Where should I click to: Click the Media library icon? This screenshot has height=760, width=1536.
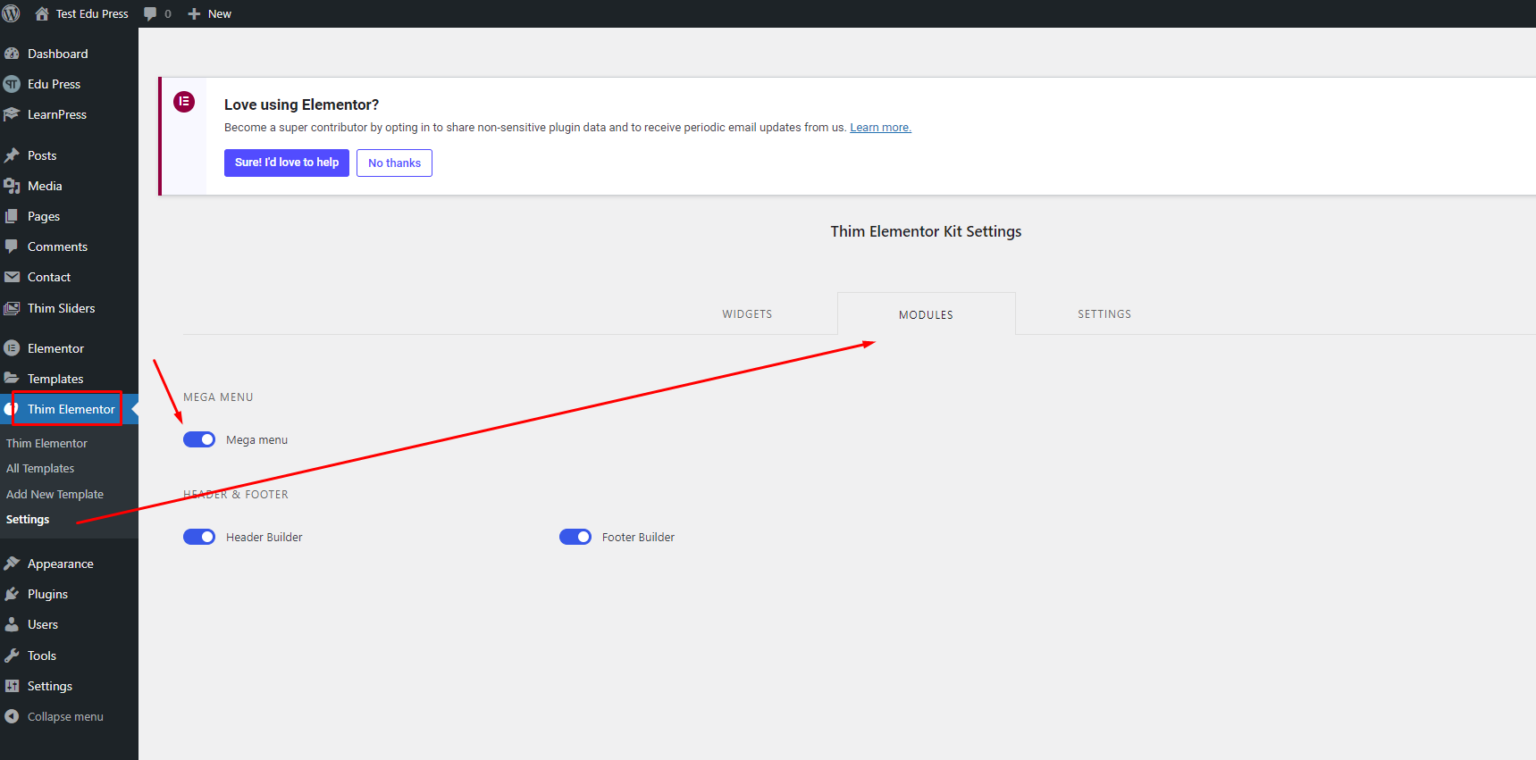click(x=12, y=186)
